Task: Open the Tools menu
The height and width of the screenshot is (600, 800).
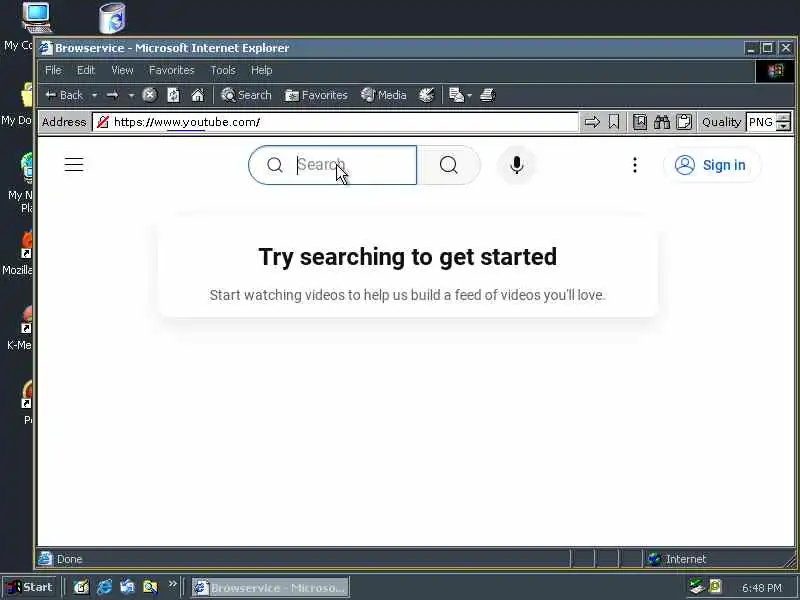Action: click(x=223, y=70)
